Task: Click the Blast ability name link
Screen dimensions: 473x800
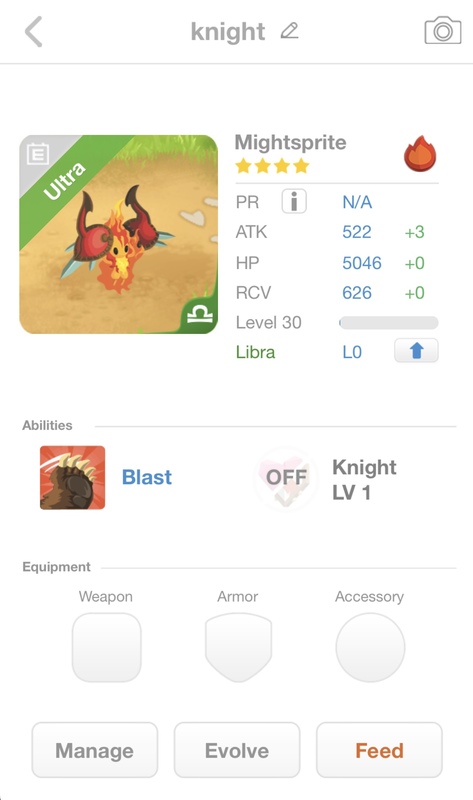Action: [147, 478]
